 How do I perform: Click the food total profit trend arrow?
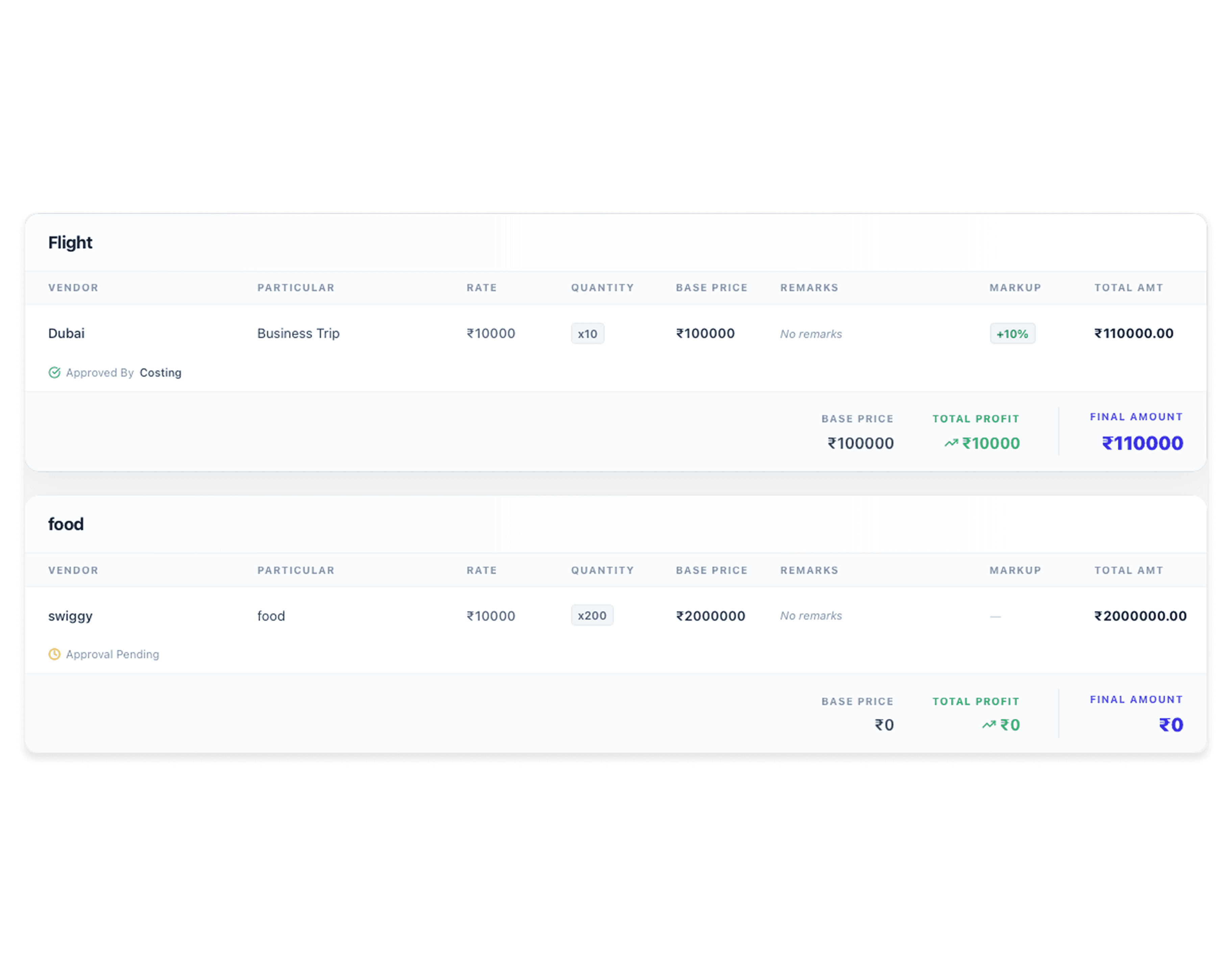coord(989,725)
